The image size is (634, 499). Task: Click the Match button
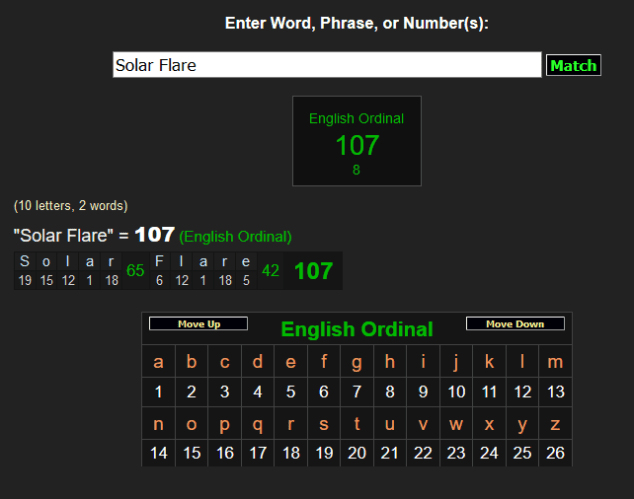tap(573, 66)
